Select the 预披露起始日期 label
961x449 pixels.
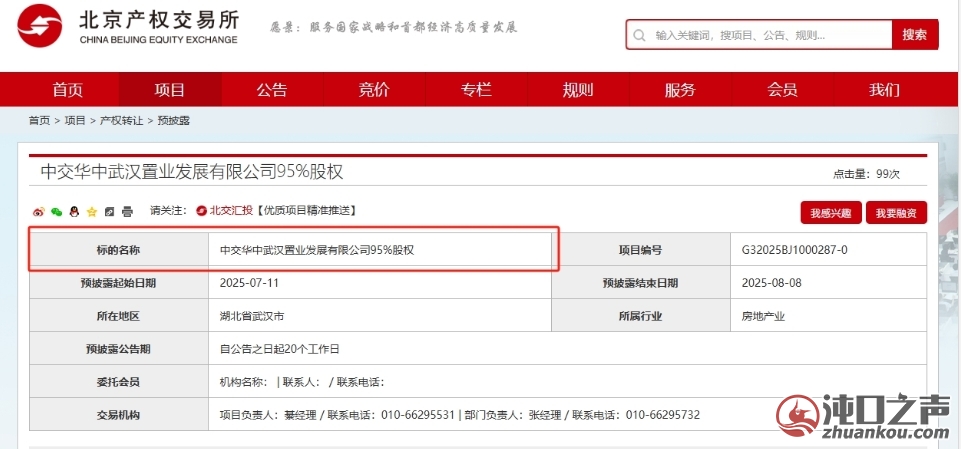pos(118,283)
